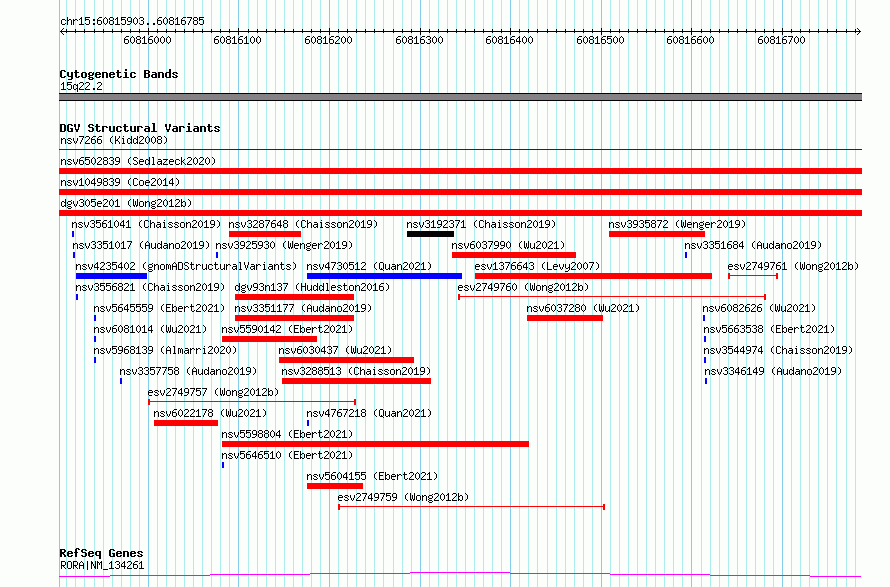The width and height of the screenshot is (890, 587).
Task: Click ruler position 60816400
Action: click(510, 40)
